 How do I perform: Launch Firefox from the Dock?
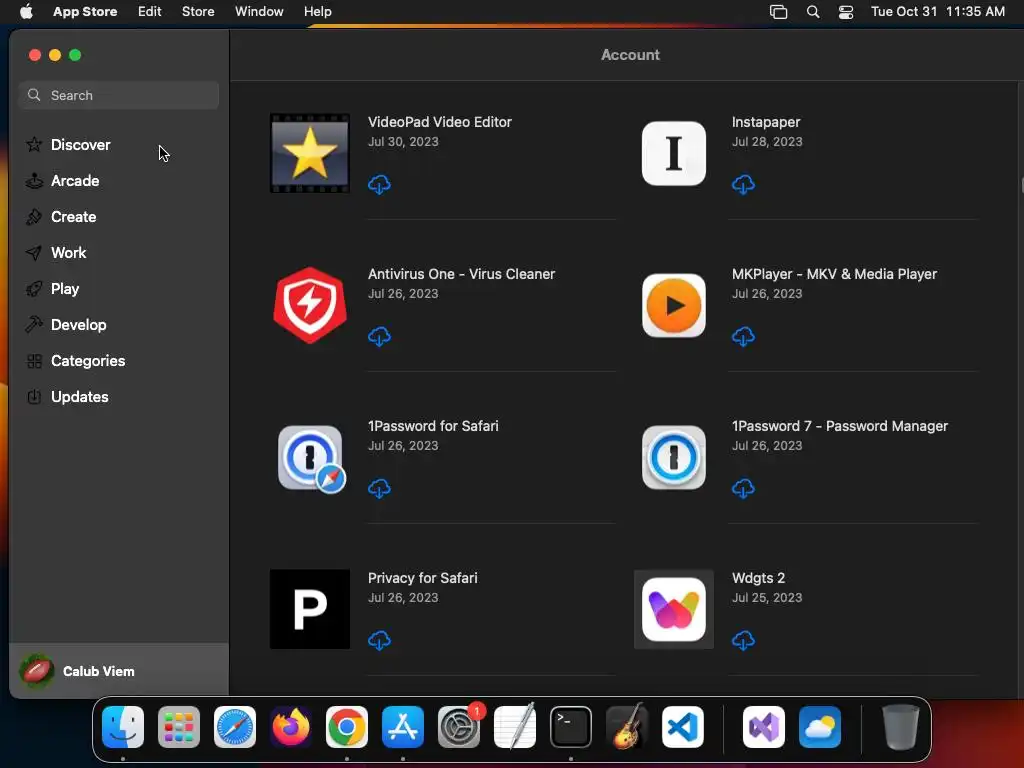291,727
